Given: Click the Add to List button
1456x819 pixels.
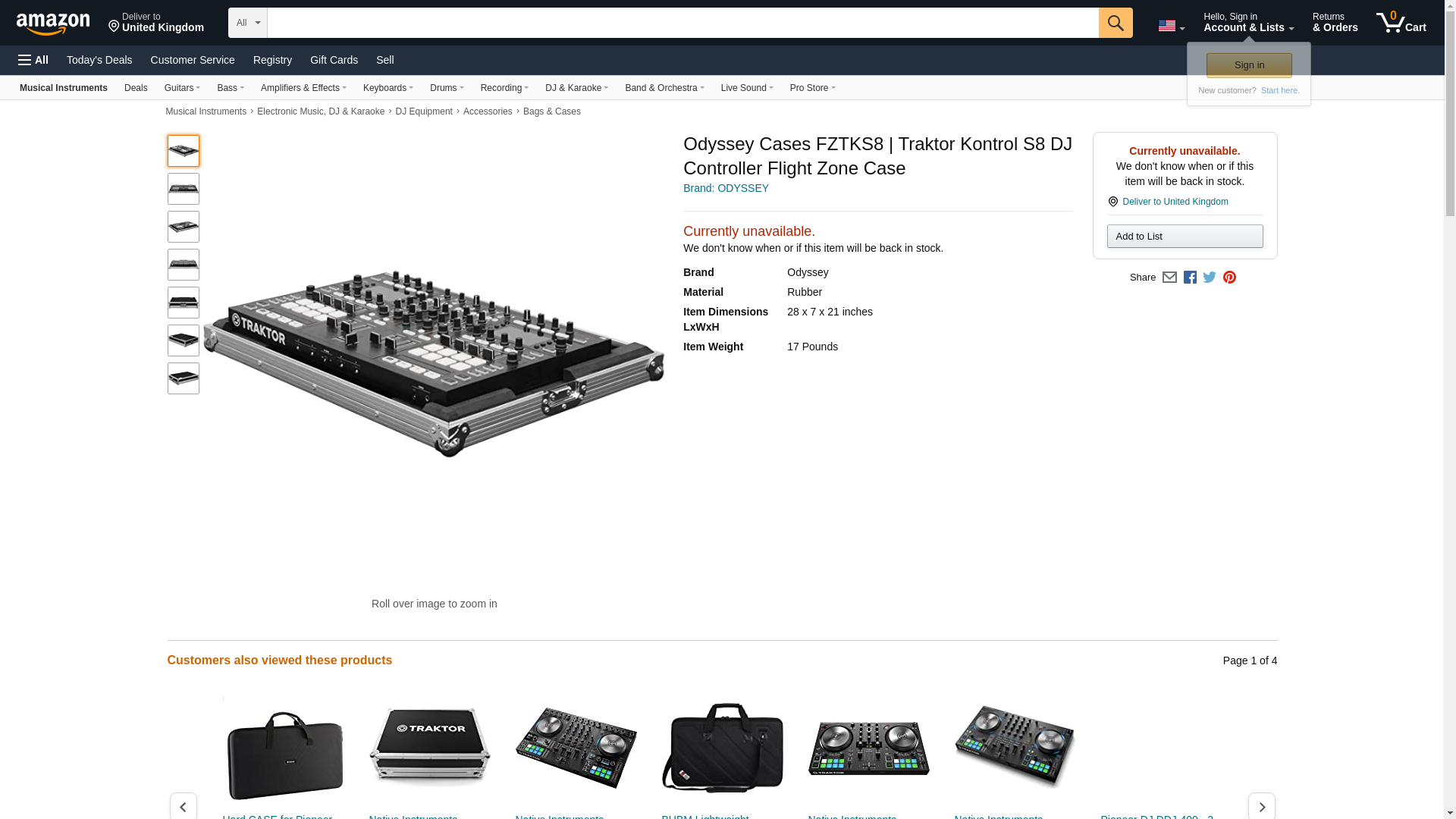Looking at the screenshot, I should (1185, 237).
